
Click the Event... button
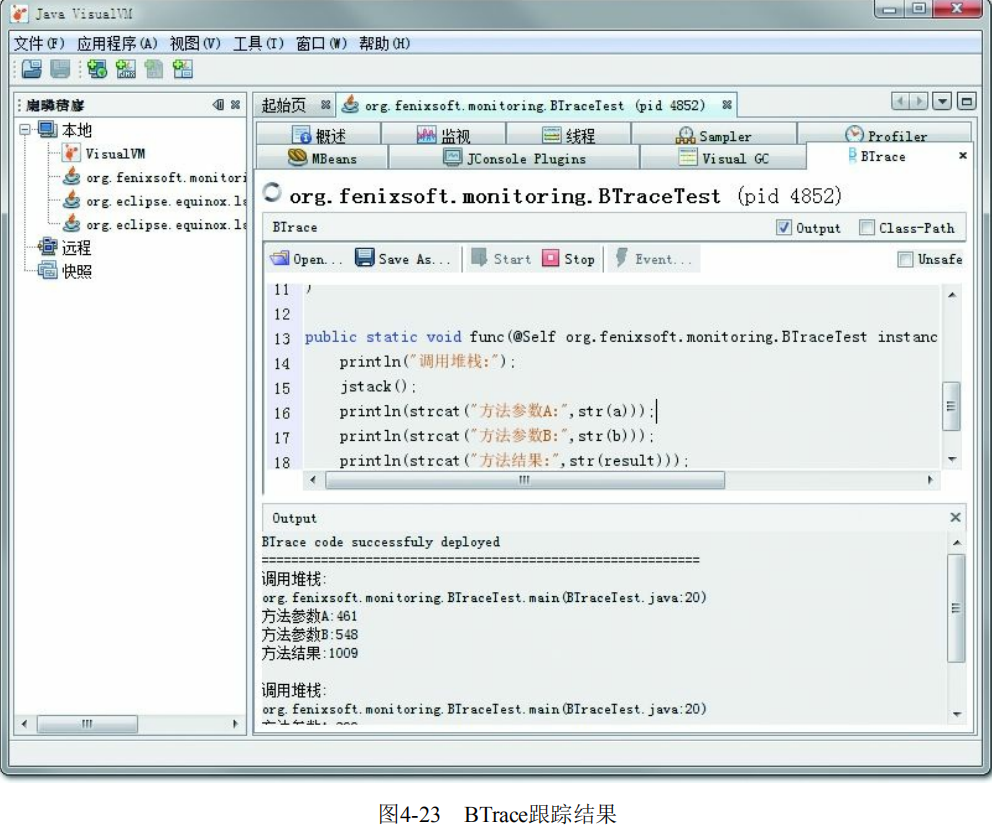654,259
